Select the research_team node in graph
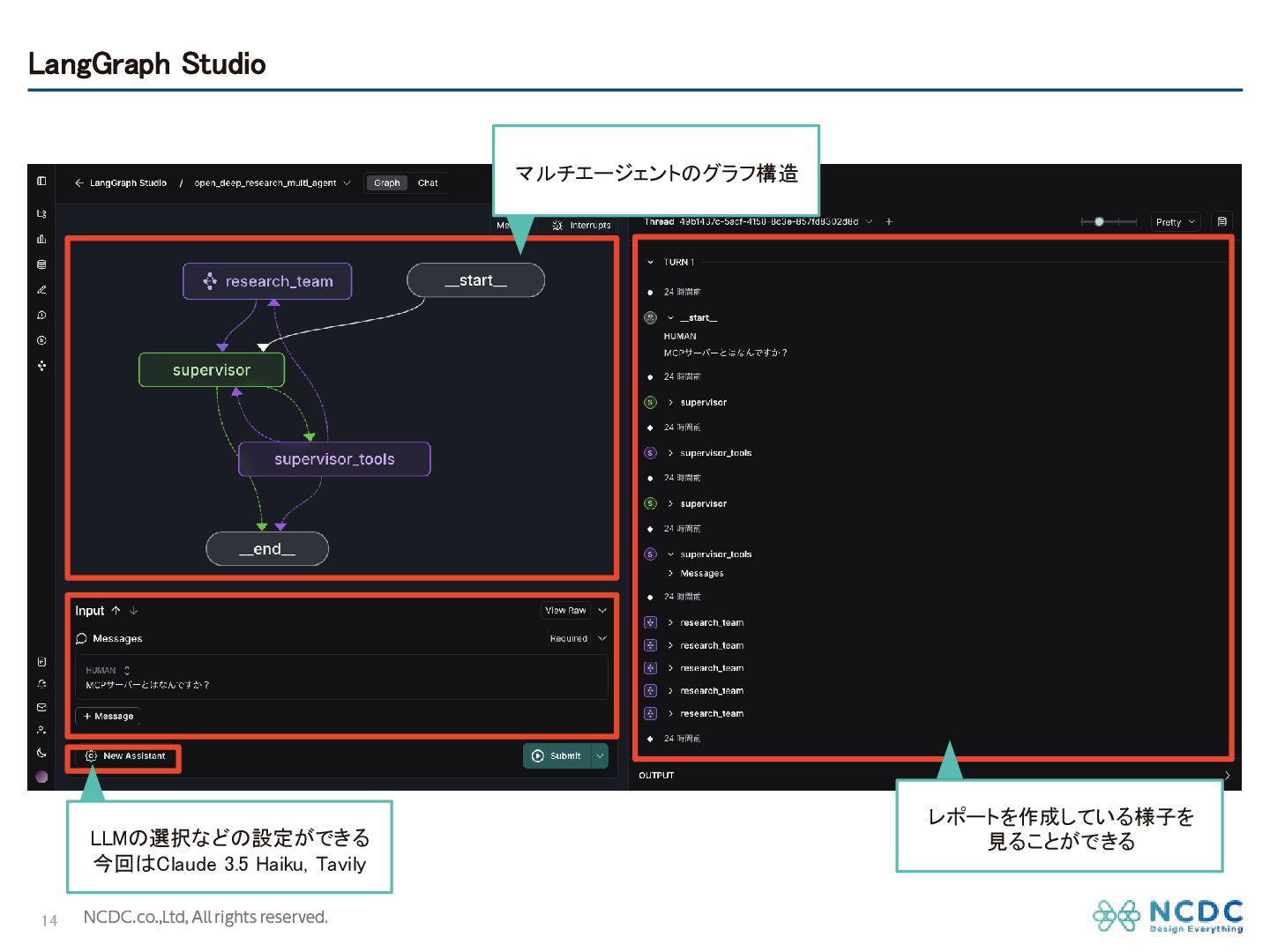The height and width of the screenshot is (952, 1270). point(267,281)
